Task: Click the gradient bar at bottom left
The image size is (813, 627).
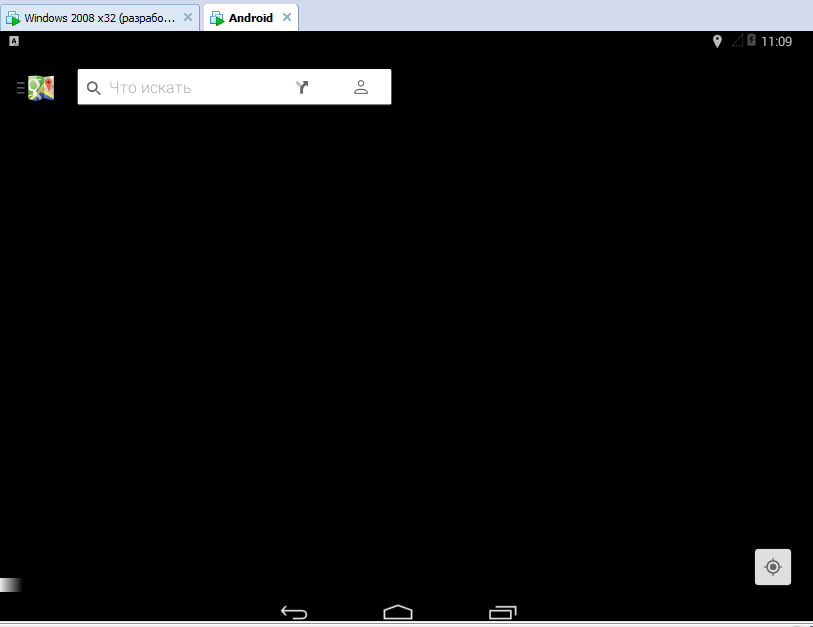Action: point(10,585)
